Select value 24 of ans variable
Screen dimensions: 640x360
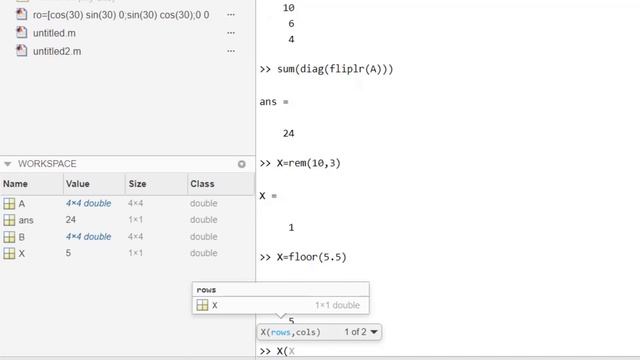71,220
